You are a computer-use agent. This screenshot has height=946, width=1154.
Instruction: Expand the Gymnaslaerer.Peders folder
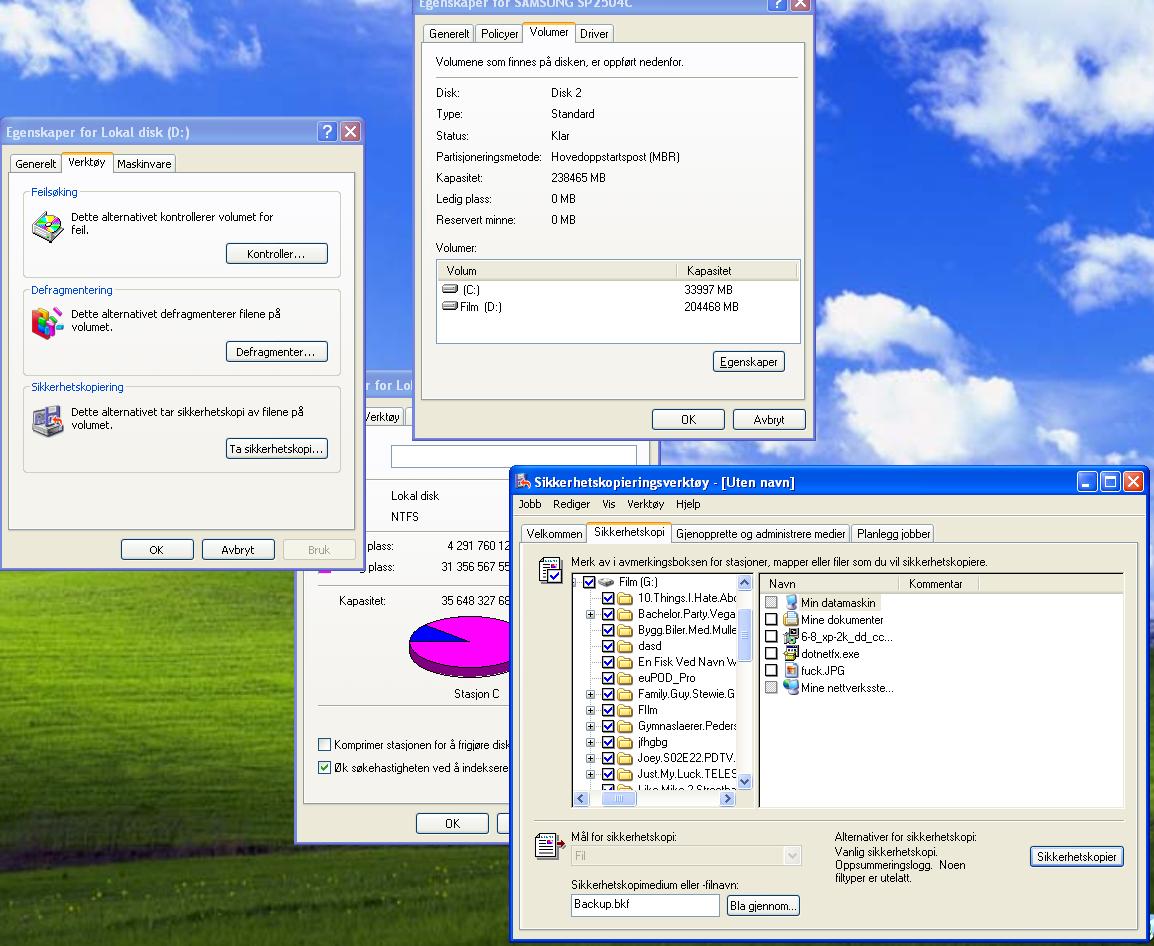click(590, 726)
